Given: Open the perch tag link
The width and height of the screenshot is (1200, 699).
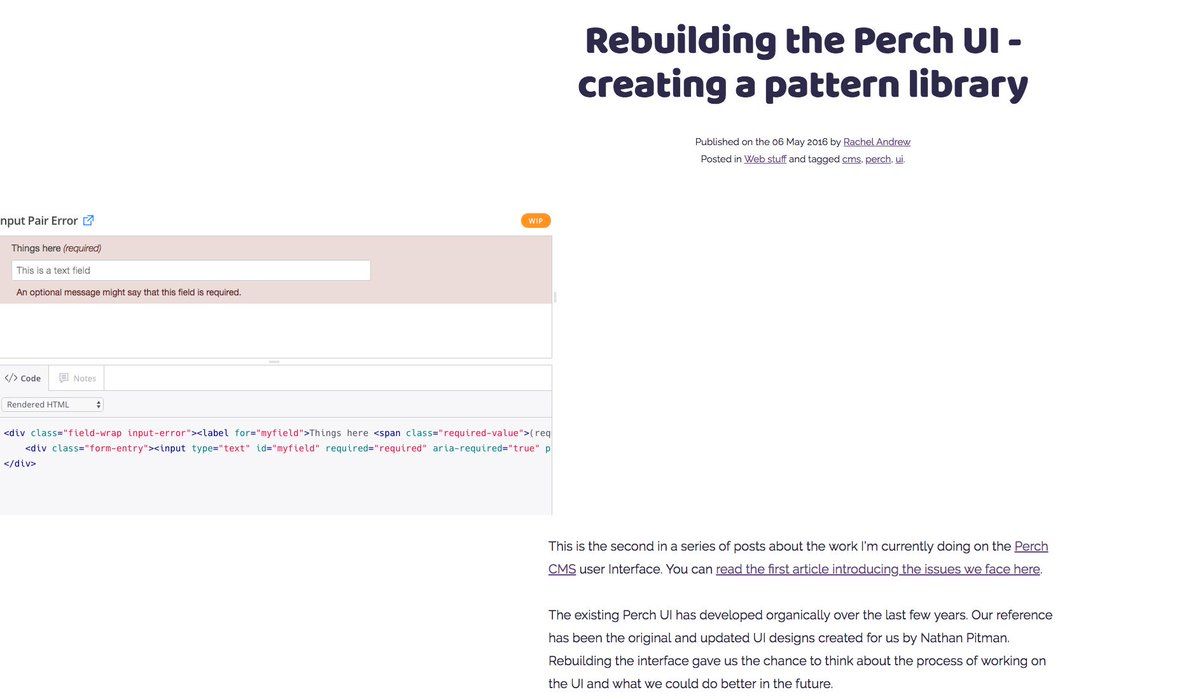Looking at the screenshot, I should [878, 159].
